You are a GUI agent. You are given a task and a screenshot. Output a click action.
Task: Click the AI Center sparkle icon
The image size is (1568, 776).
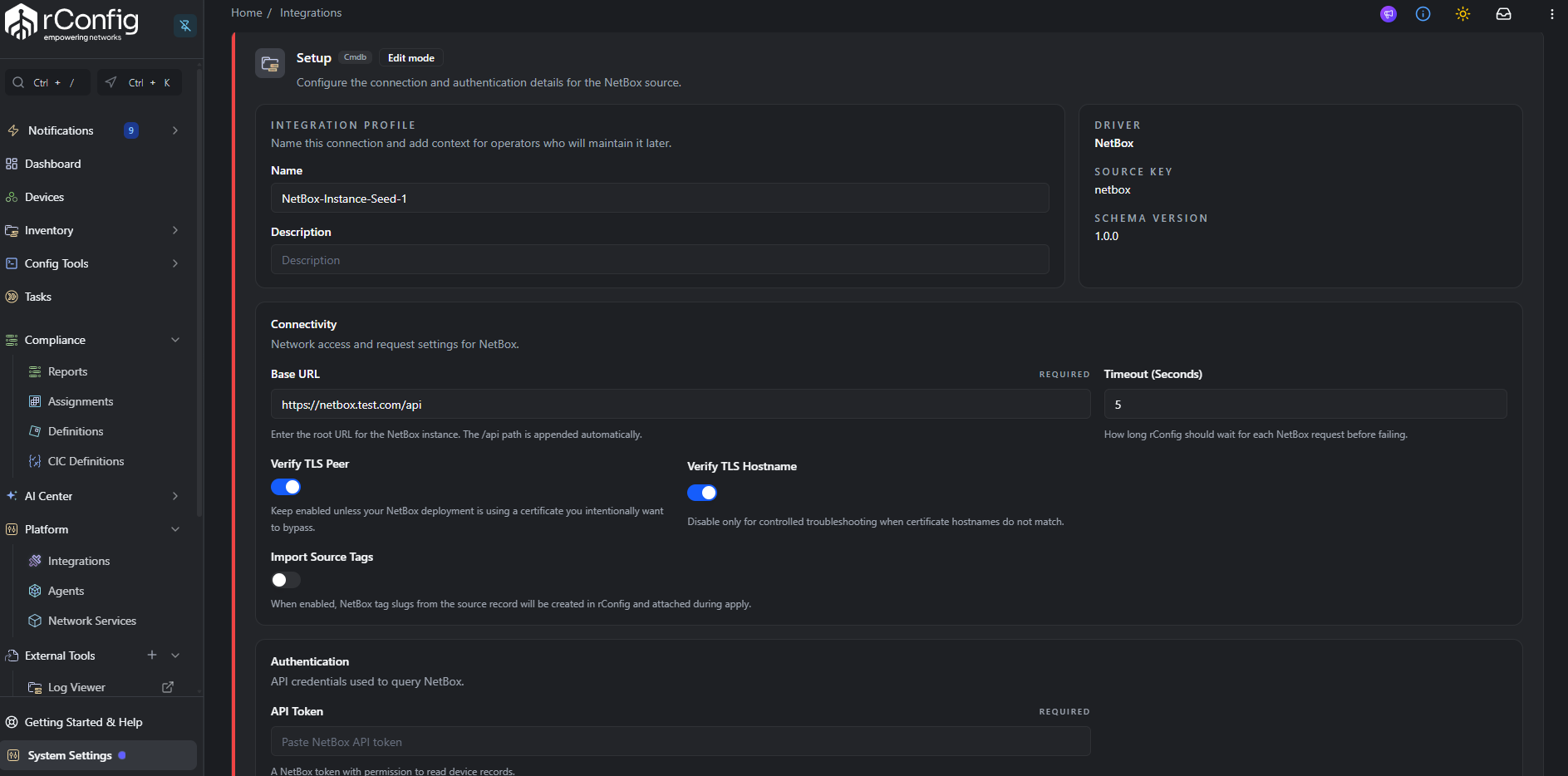(x=12, y=496)
